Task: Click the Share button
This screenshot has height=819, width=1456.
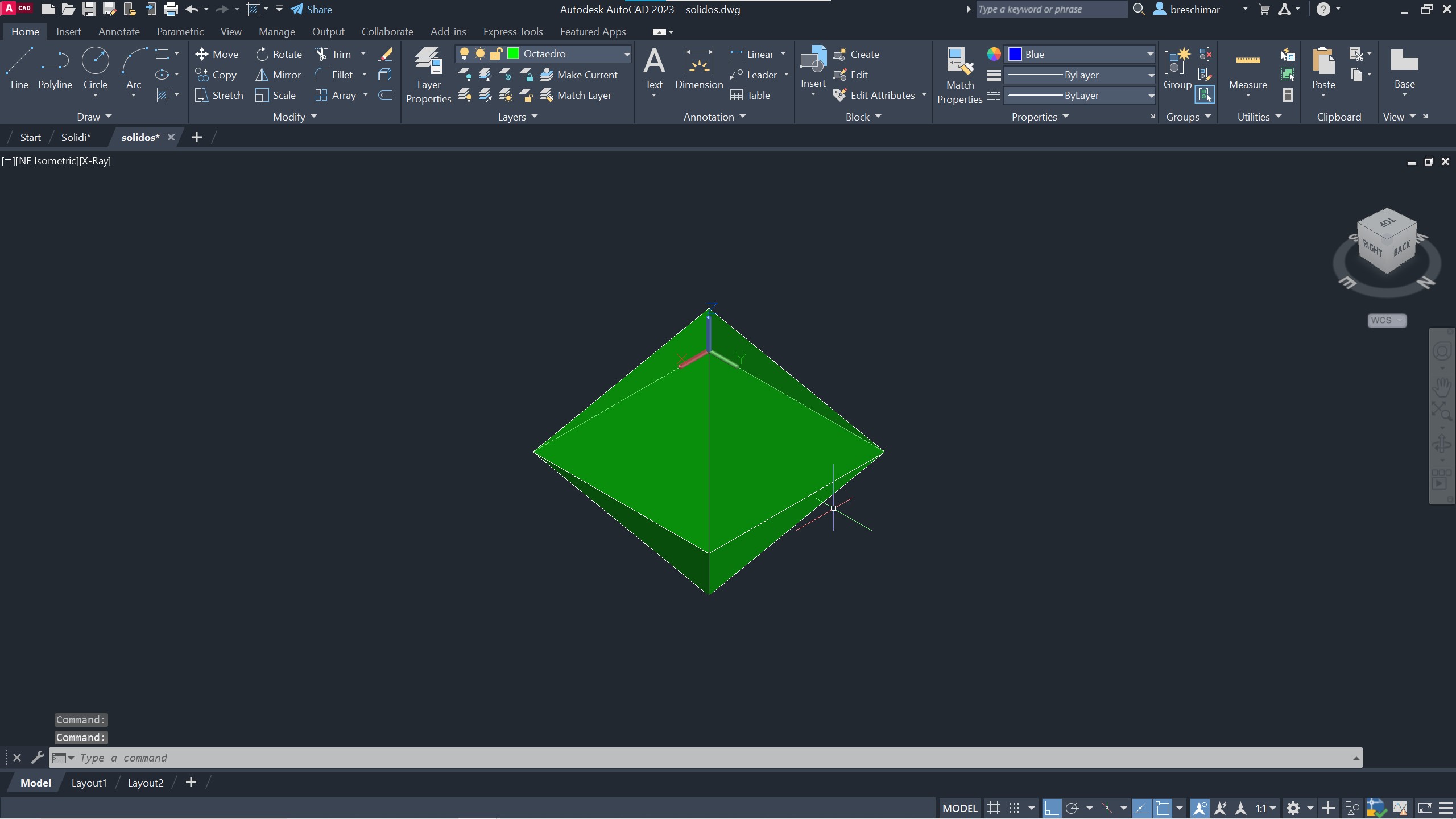Action: [311, 9]
